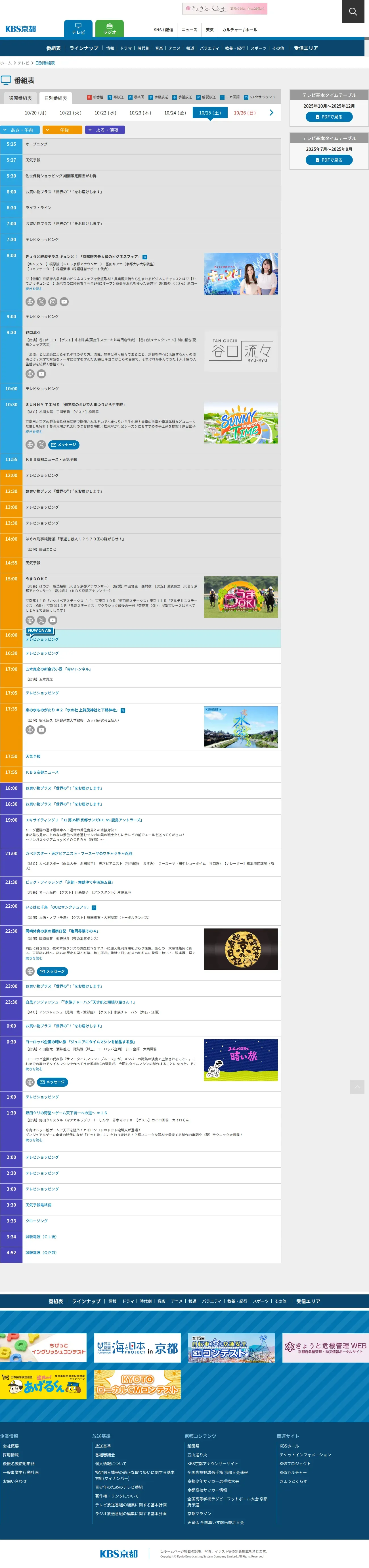
Task: Open X icon for きょうと経済テラス キュンと！
Action: click(41, 302)
